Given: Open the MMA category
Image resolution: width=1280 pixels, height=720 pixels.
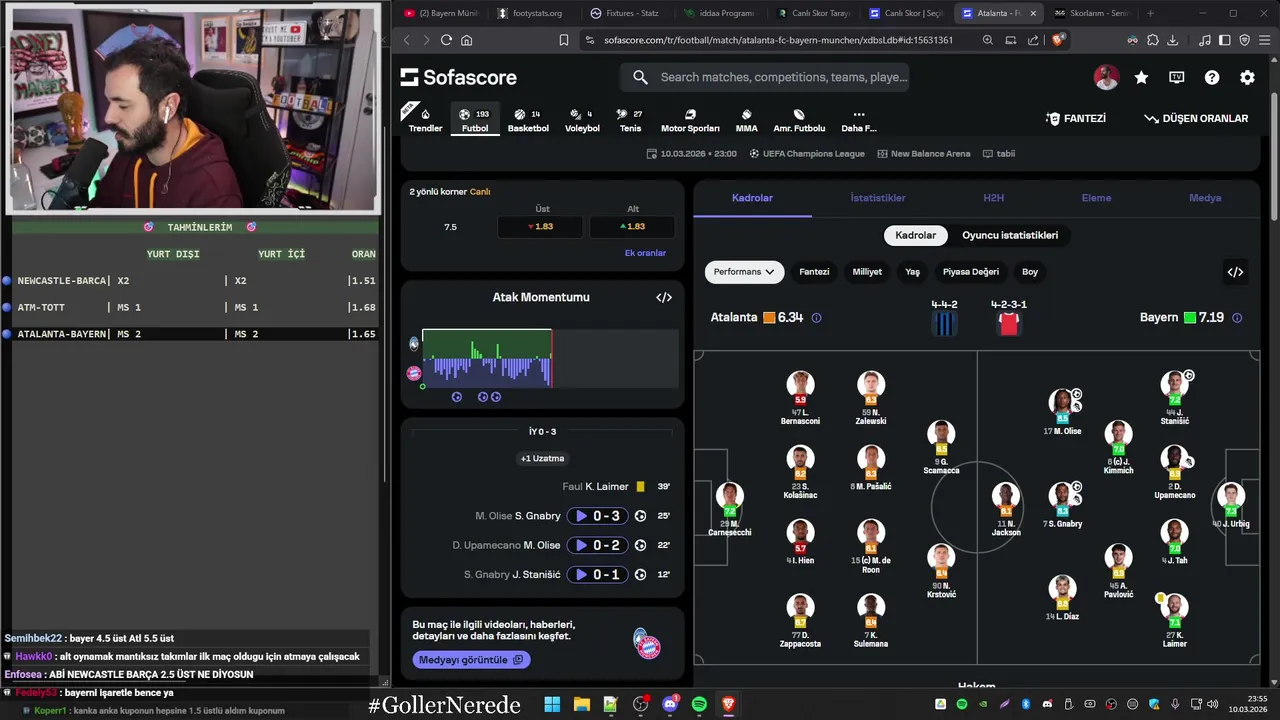Looking at the screenshot, I should click(x=746, y=120).
